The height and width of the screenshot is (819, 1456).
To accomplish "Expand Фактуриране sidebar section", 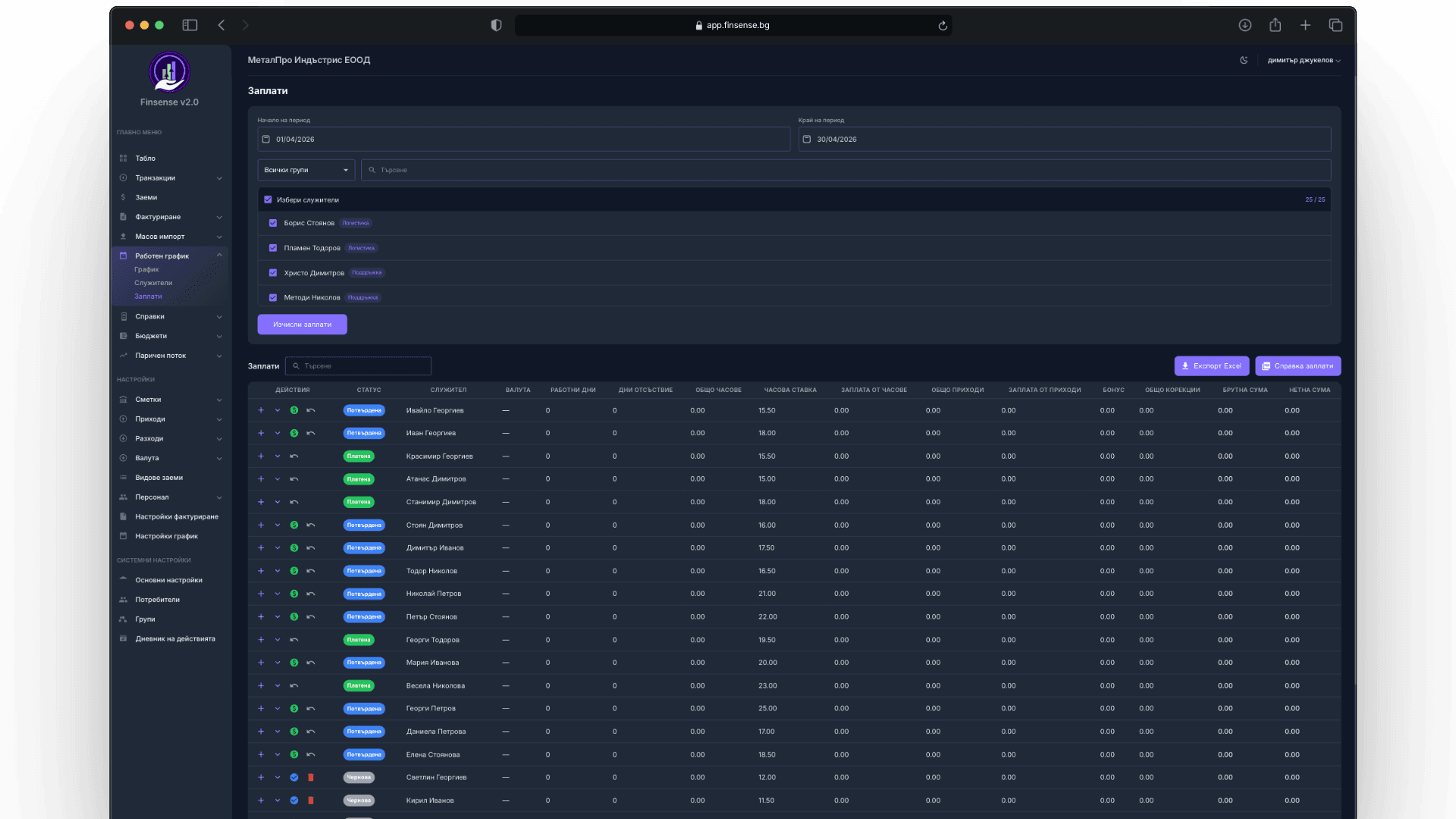I will pyautogui.click(x=171, y=217).
